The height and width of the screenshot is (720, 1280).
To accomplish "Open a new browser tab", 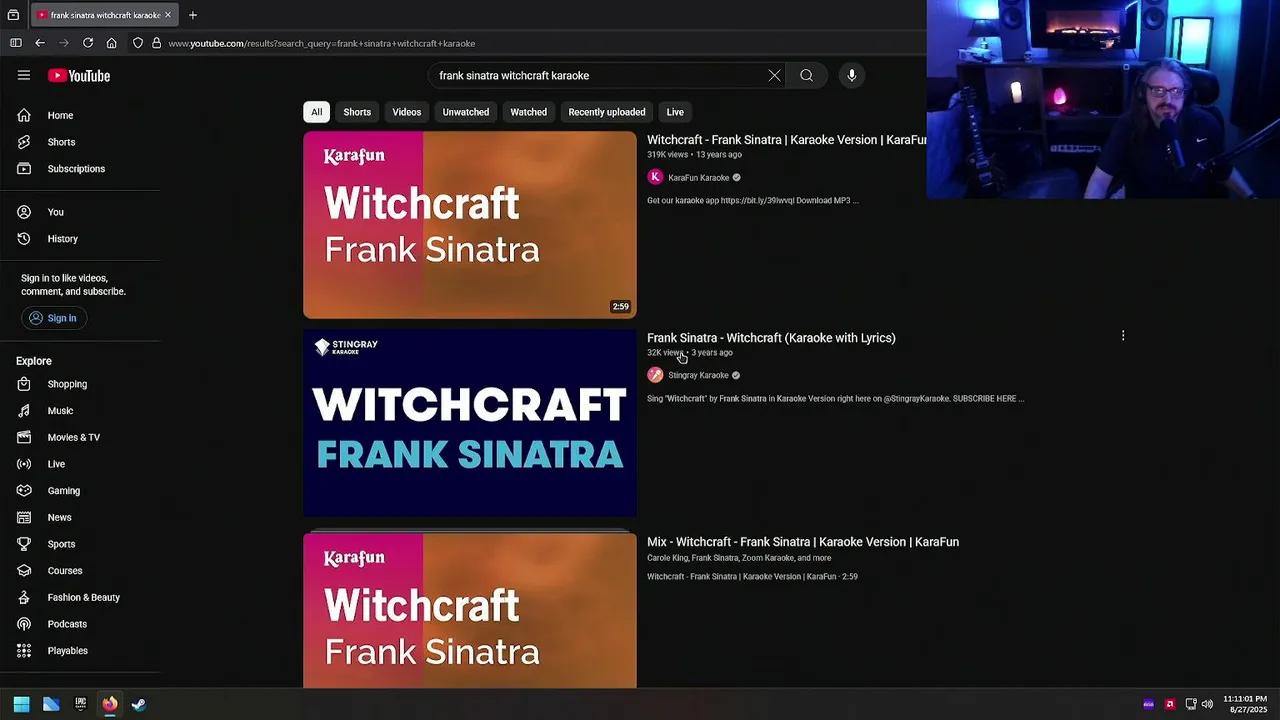I will pyautogui.click(x=193, y=15).
